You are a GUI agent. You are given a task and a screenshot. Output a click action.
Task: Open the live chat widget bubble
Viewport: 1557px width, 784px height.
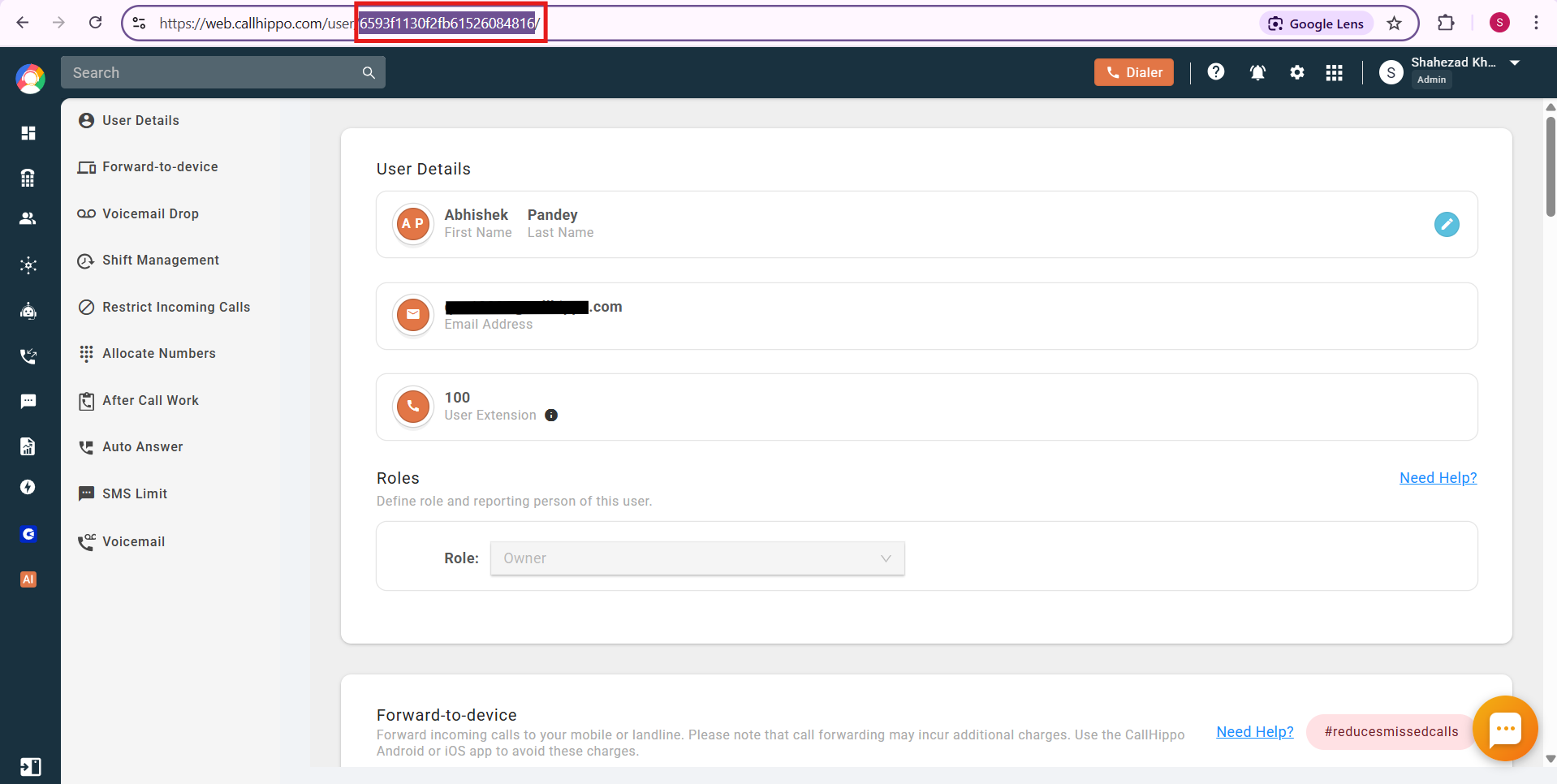click(1505, 728)
